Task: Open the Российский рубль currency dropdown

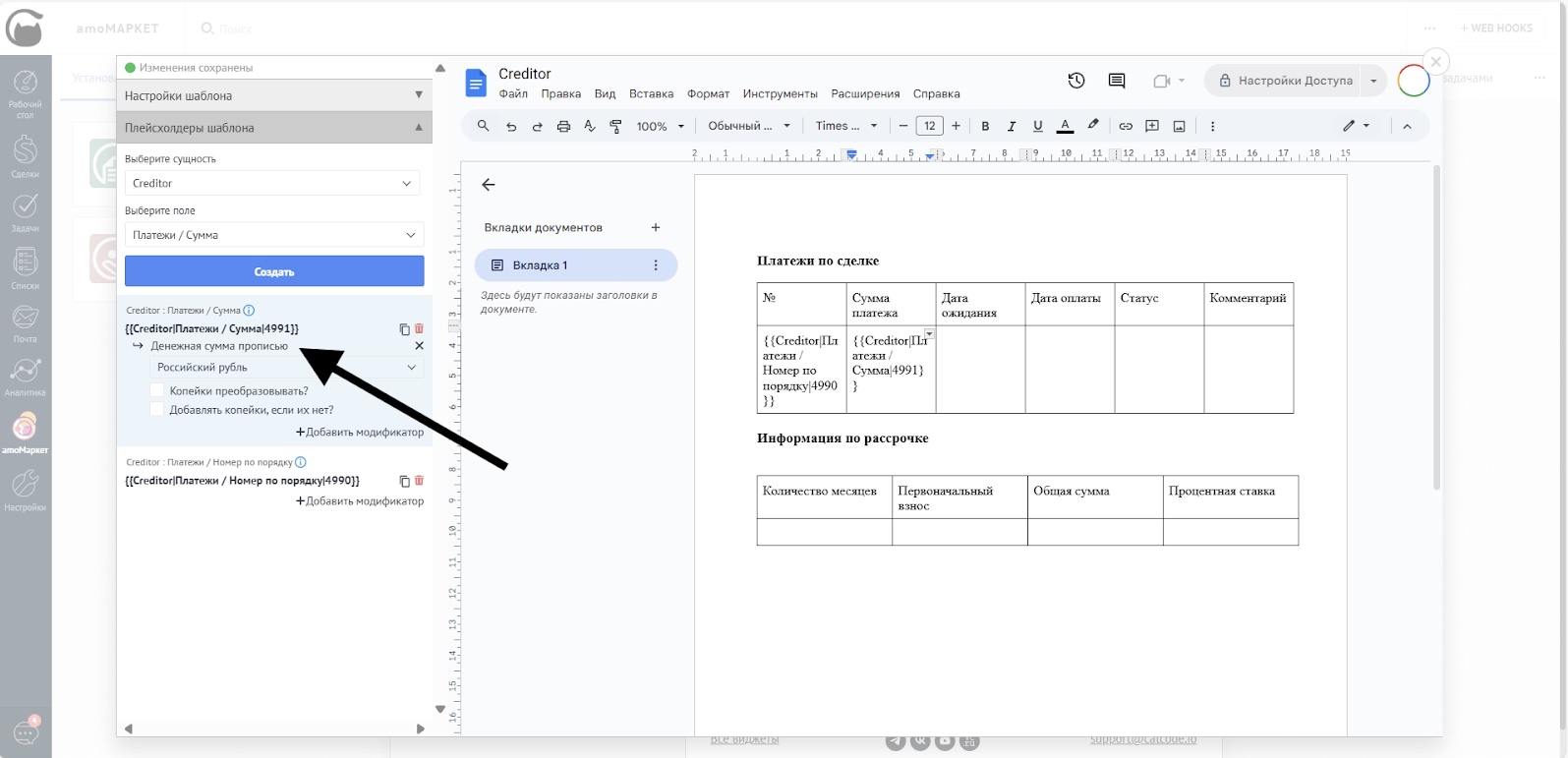Action: pyautogui.click(x=286, y=367)
